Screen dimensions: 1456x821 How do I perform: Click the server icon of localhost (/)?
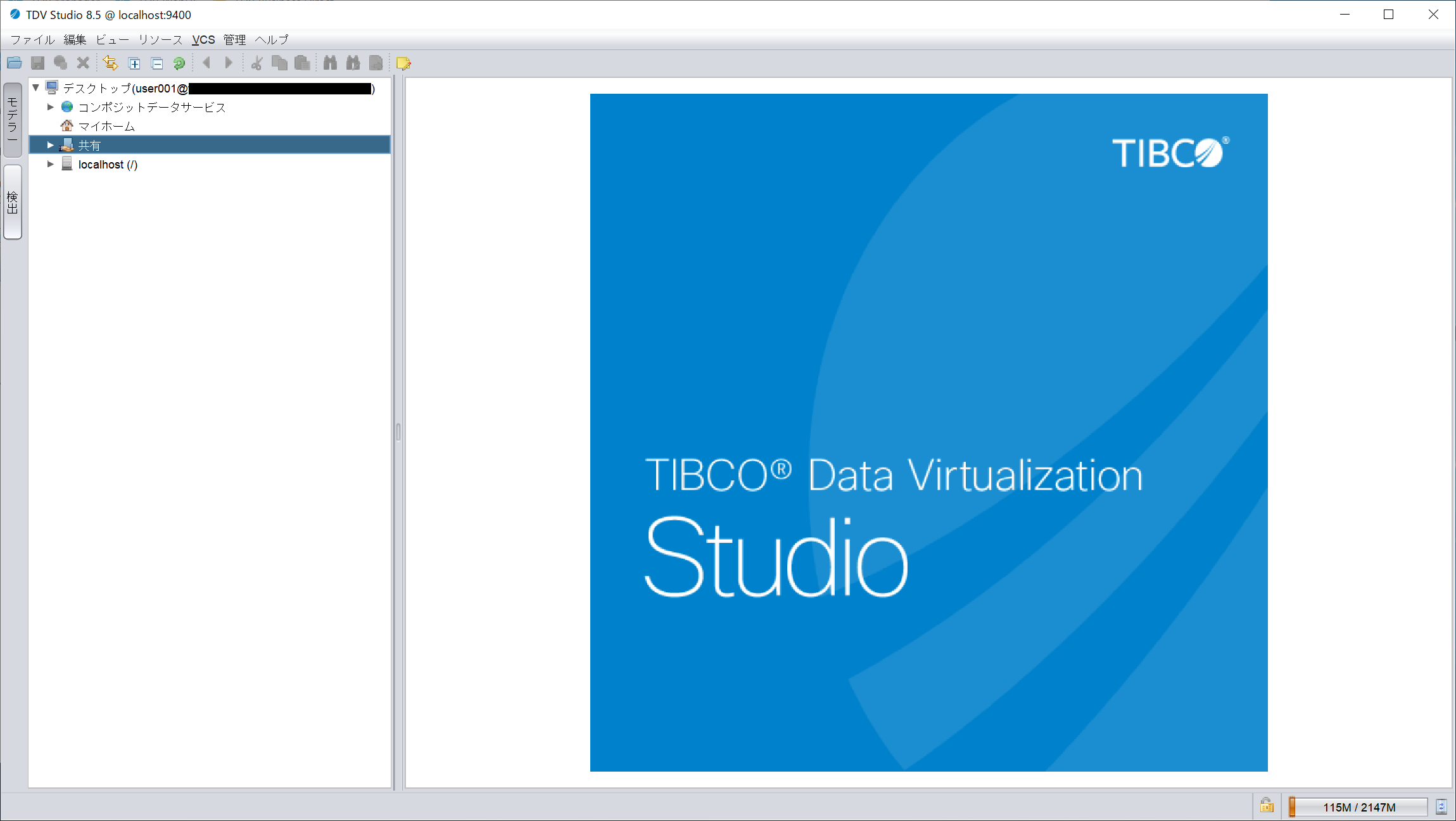67,164
